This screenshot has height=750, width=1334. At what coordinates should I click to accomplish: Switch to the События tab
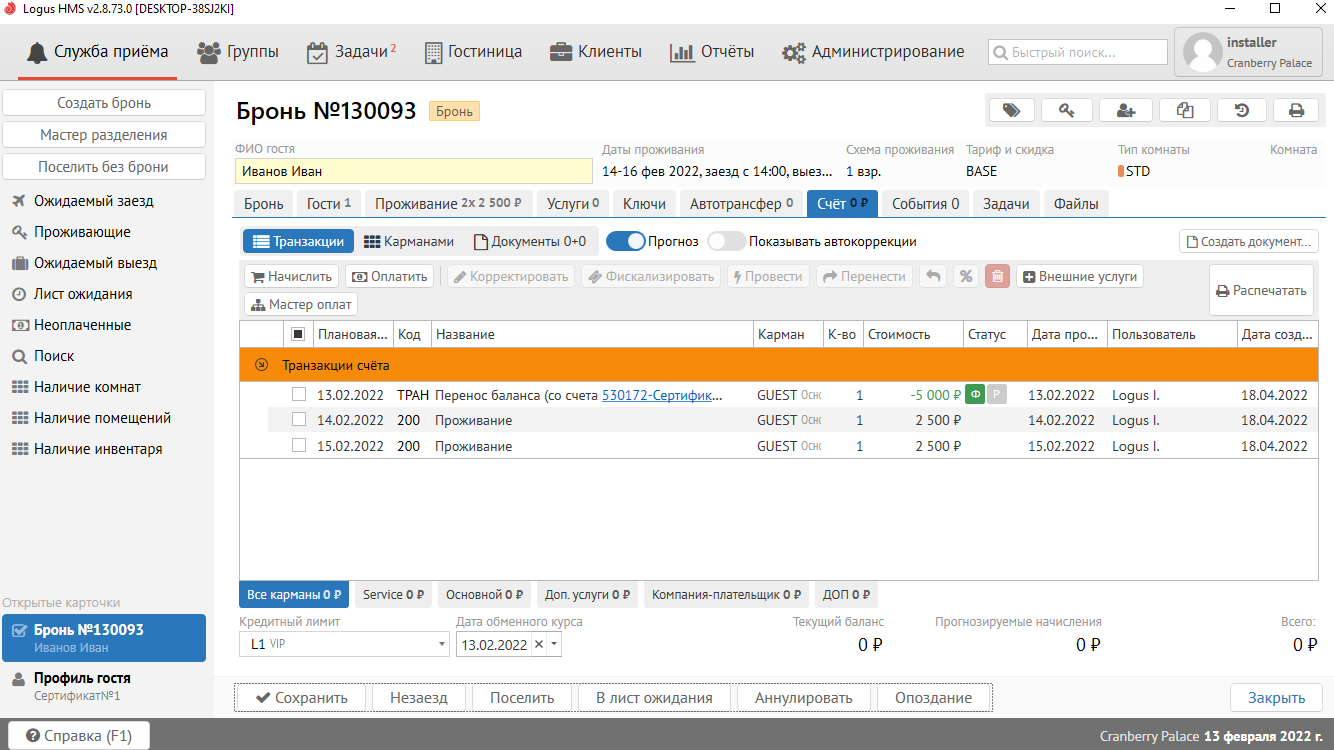tap(925, 204)
